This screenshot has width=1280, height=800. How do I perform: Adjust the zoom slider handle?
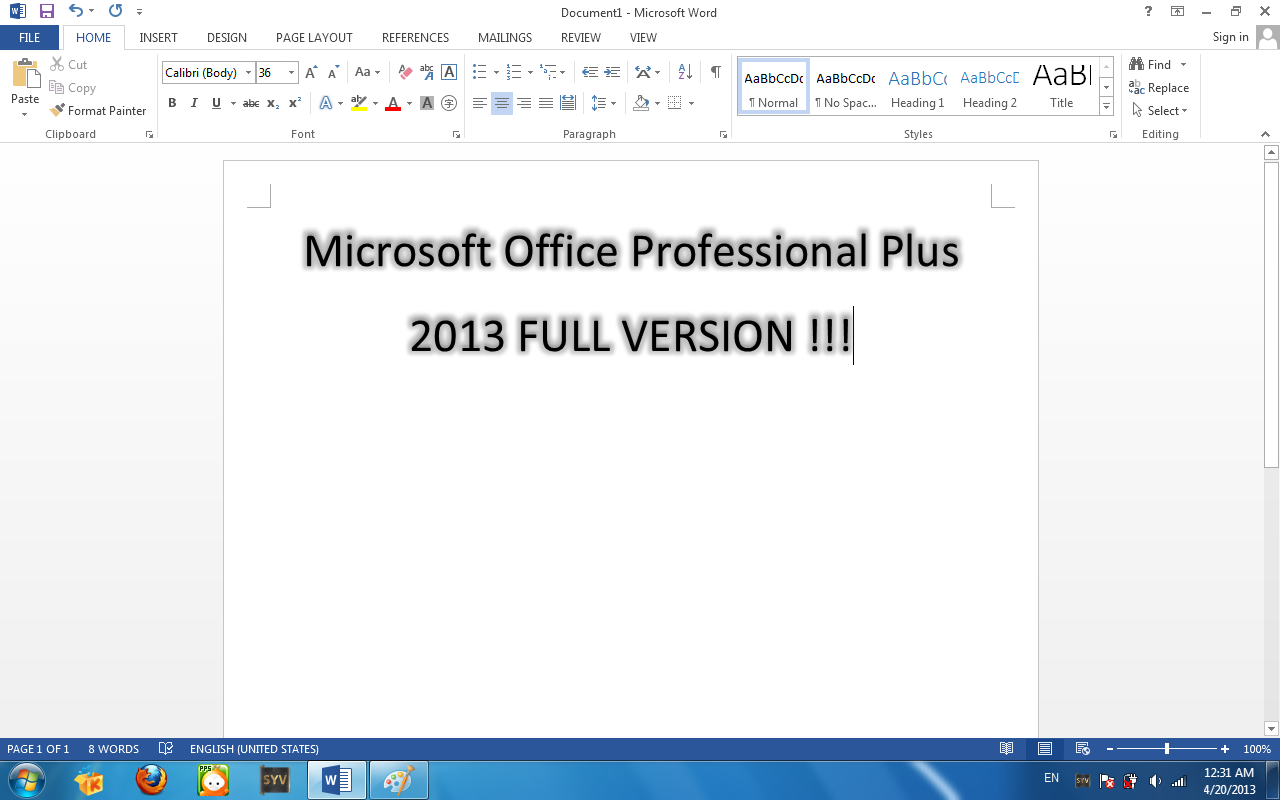coord(1166,749)
